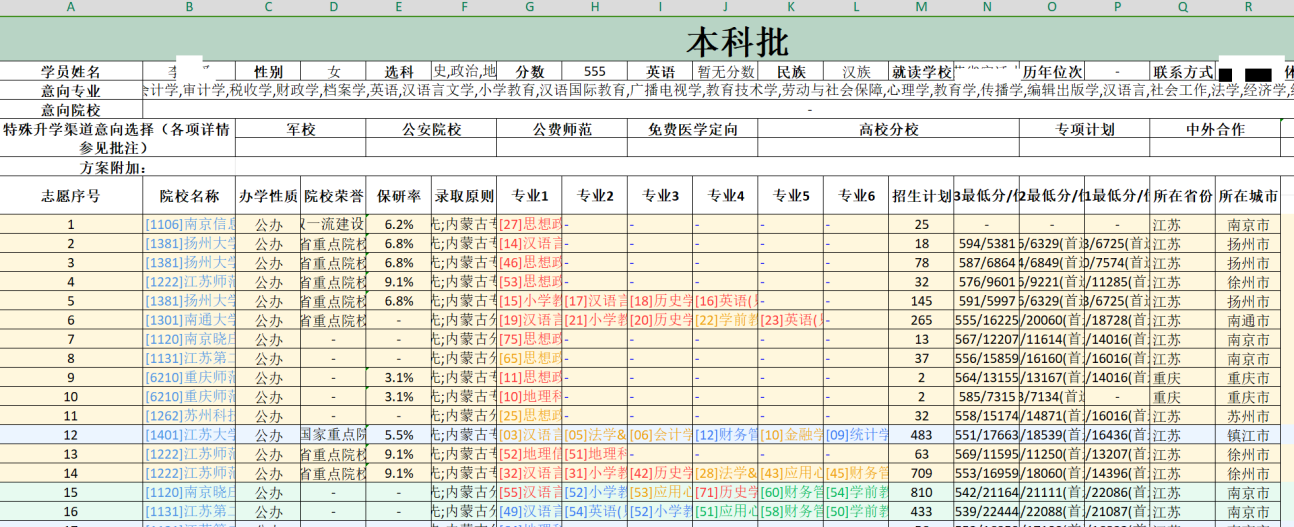Click the 高校分校 channel header

click(888, 129)
